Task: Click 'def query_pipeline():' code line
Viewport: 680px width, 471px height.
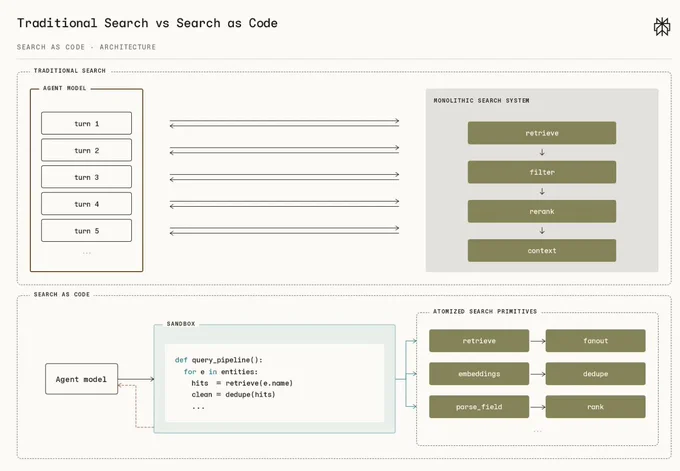Action: [x=219, y=360]
